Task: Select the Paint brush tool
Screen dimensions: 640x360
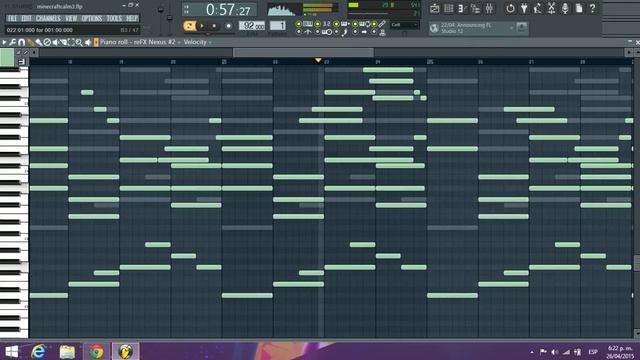Action: pyautogui.click(x=38, y=42)
